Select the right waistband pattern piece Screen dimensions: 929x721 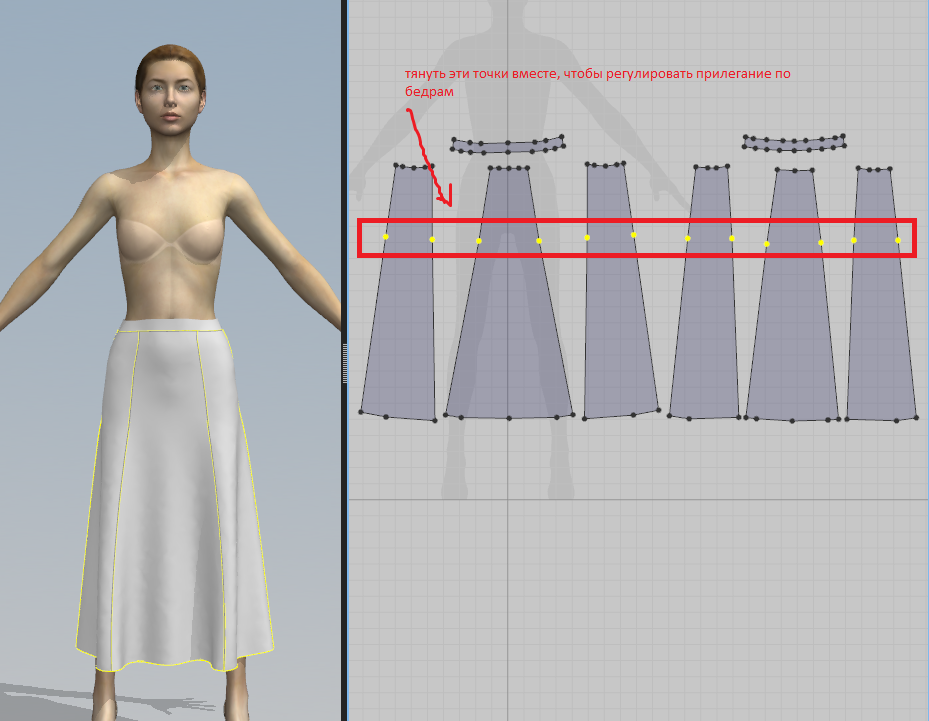pyautogui.click(x=794, y=143)
